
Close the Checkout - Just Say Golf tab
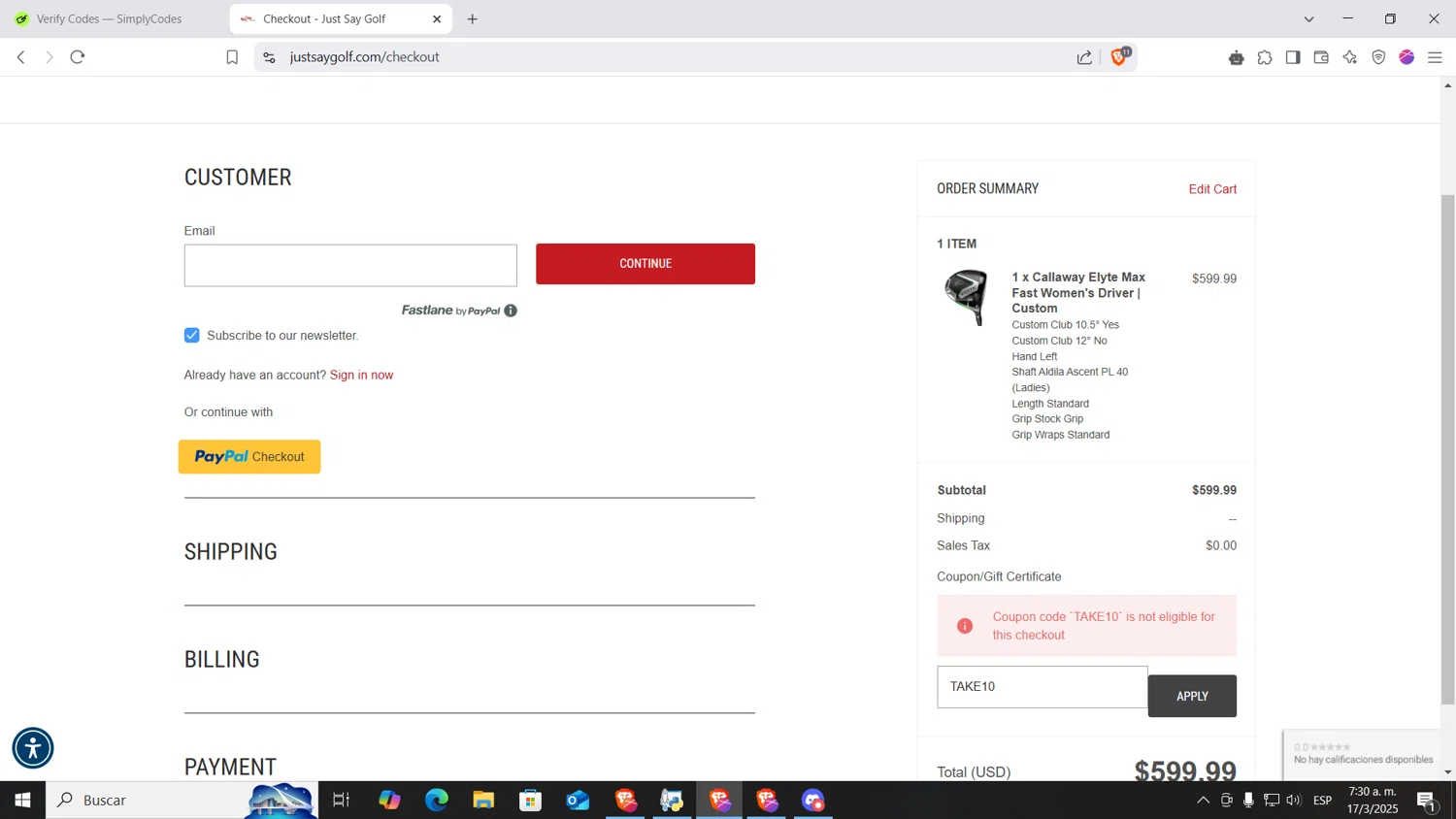pos(437,18)
